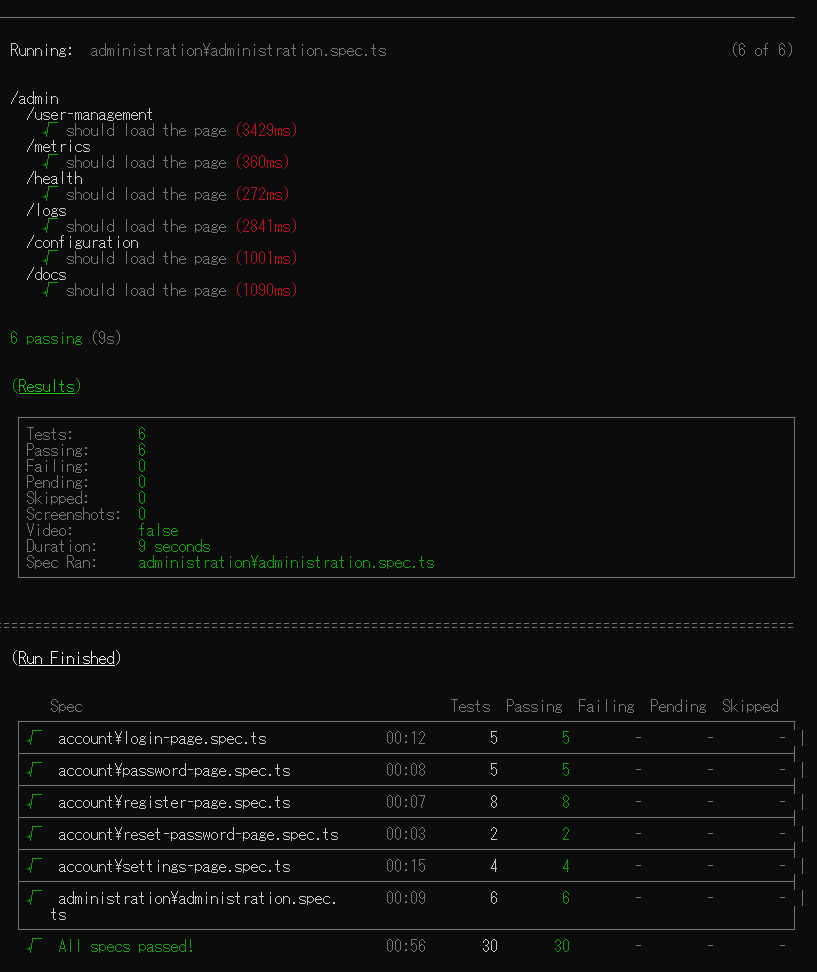The width and height of the screenshot is (817, 972).
Task: Click the /configuration suite line
Action: pyautogui.click(x=82, y=242)
